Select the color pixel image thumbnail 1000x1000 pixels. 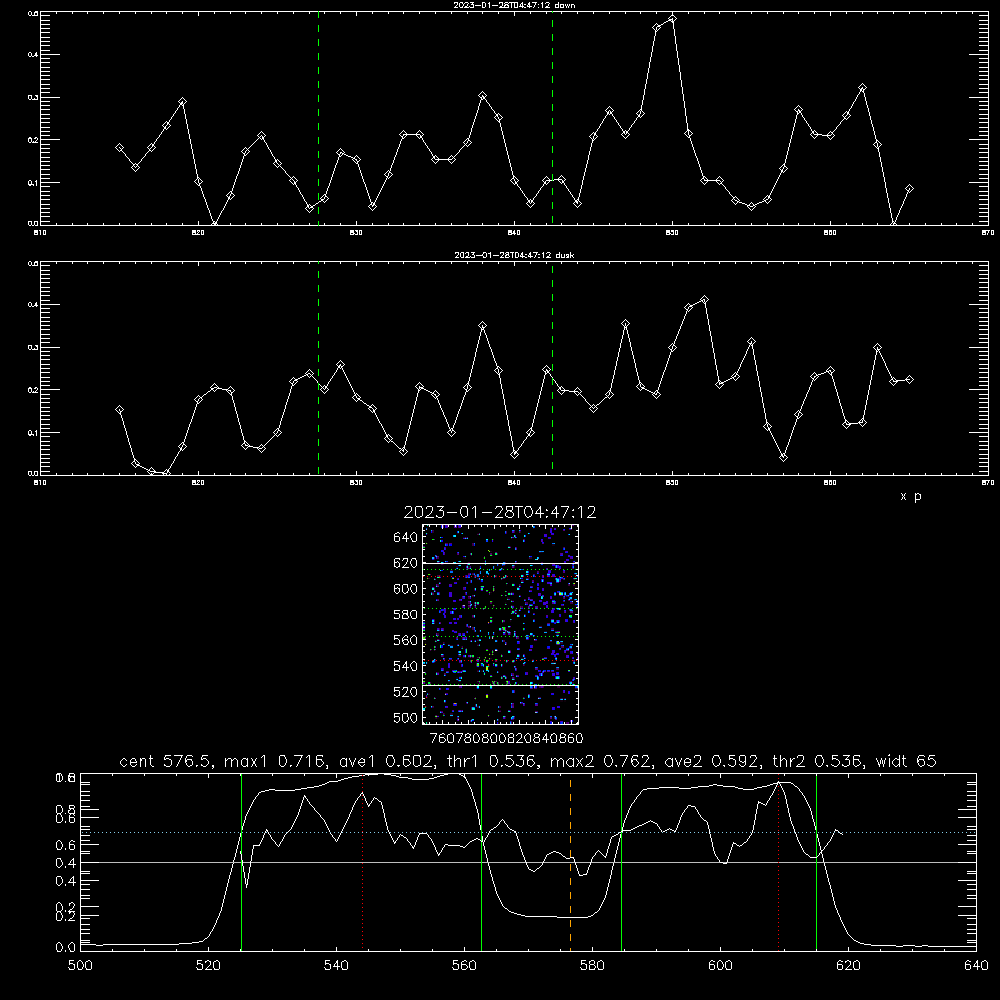pos(501,624)
